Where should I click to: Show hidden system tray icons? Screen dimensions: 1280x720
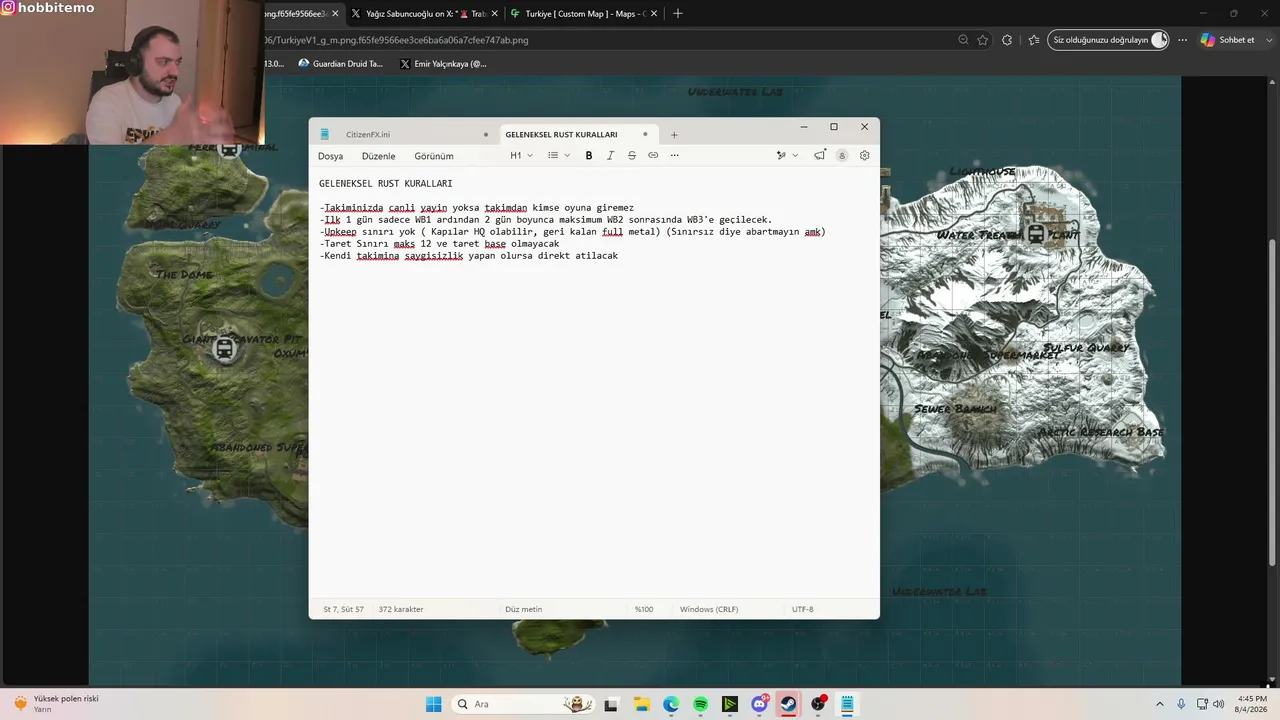(1159, 704)
